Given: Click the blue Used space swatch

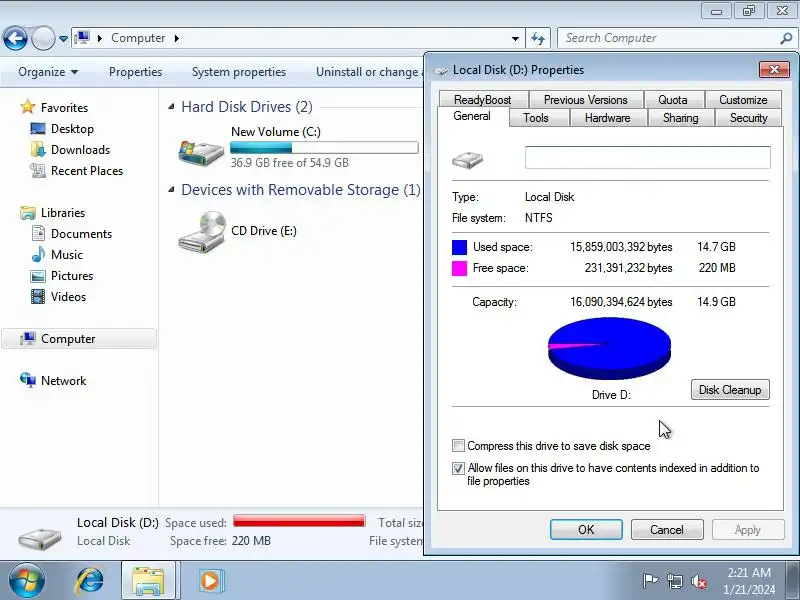Looking at the screenshot, I should click(x=459, y=247).
